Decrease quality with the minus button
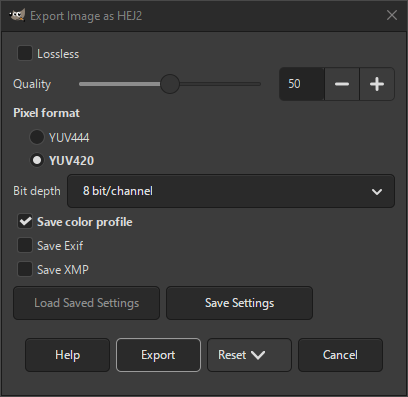The width and height of the screenshot is (408, 397). [x=342, y=84]
